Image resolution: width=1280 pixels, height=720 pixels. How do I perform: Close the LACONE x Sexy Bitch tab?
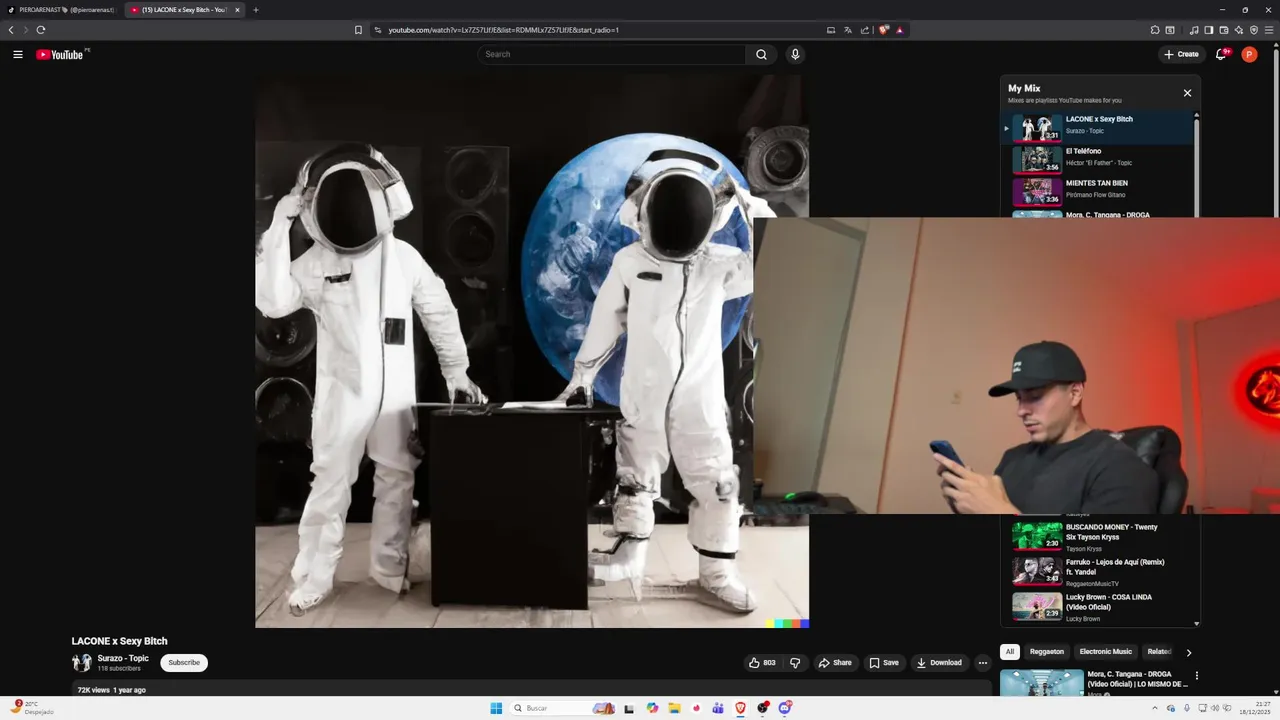[237, 10]
